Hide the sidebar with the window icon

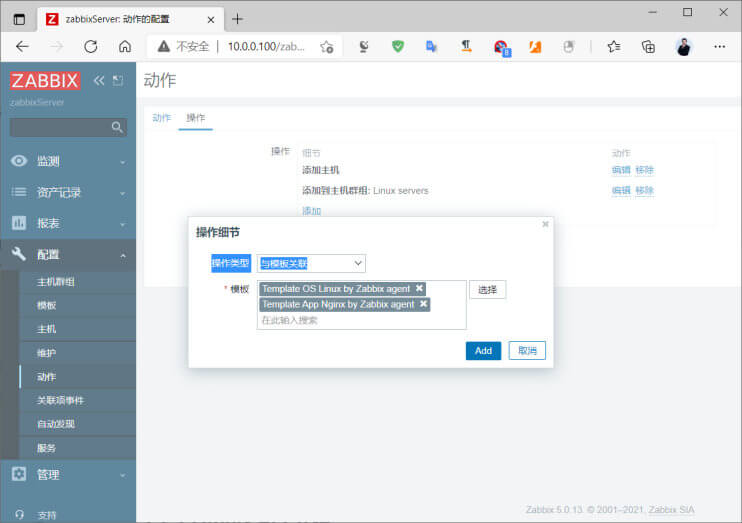pyautogui.click(x=118, y=80)
